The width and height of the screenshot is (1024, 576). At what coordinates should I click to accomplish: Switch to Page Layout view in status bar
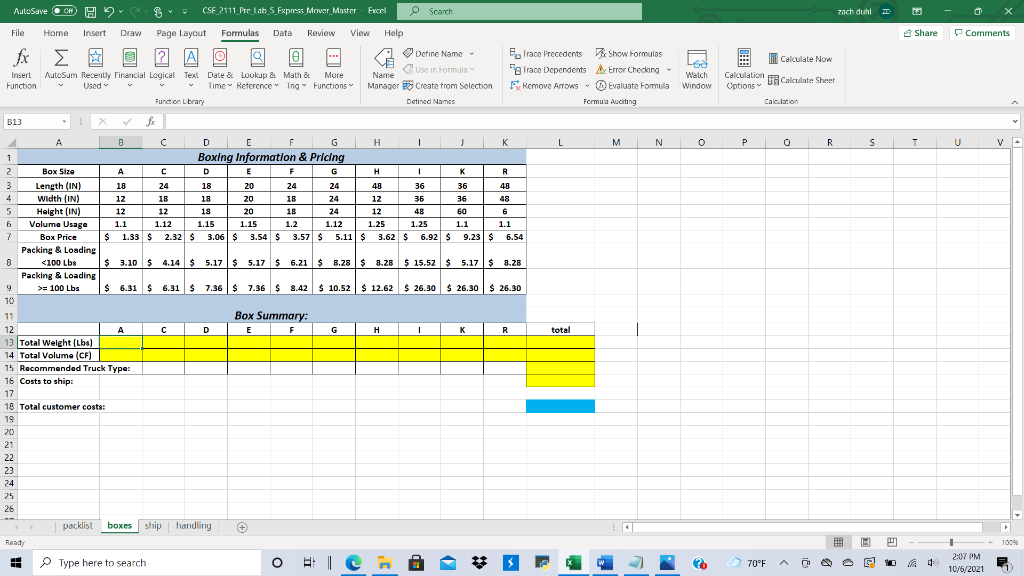pyautogui.click(x=865, y=542)
